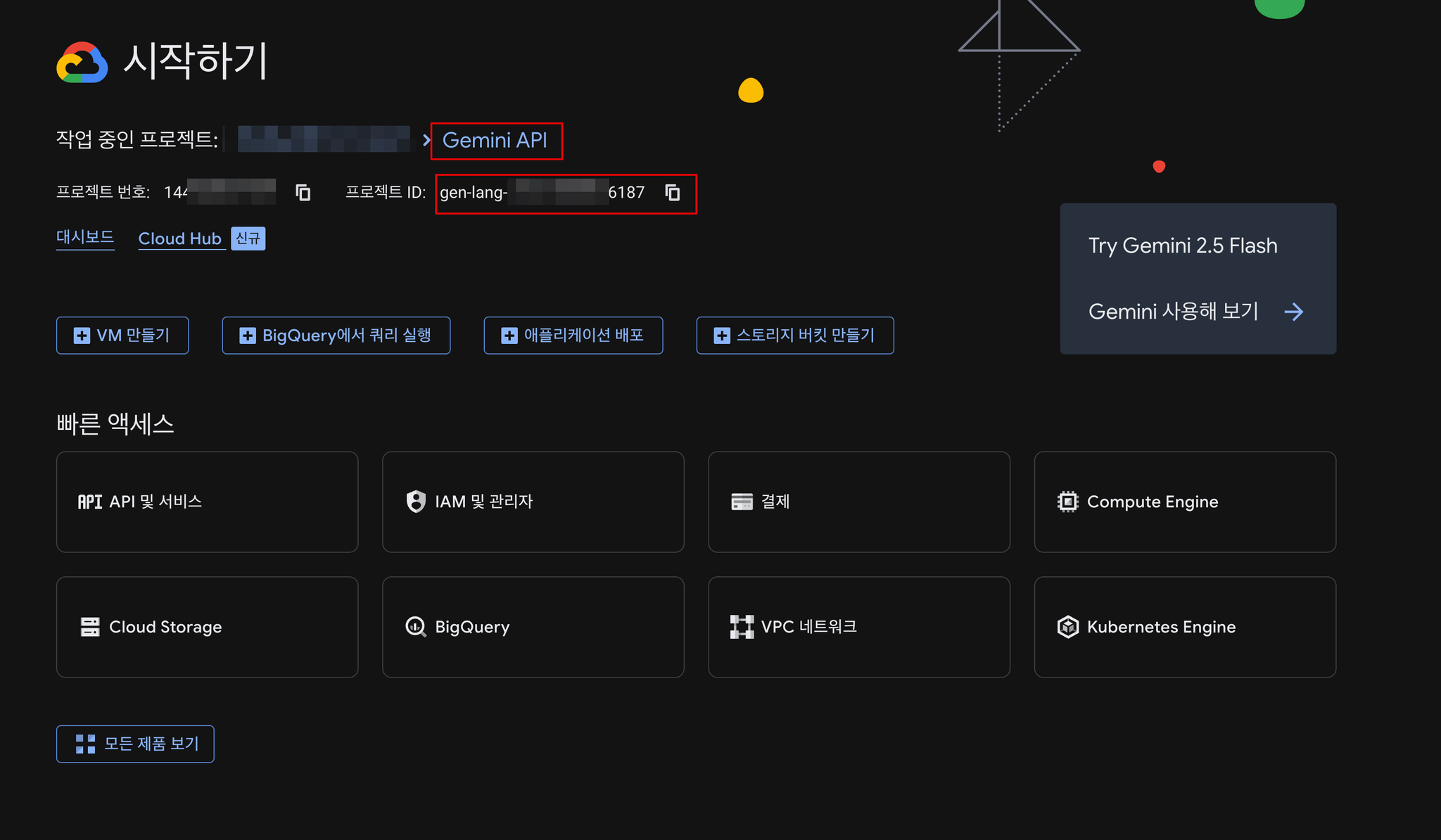Screen dimensions: 1441x840
Task: Open the Kubernetes Engine card
Action: (x=1185, y=627)
